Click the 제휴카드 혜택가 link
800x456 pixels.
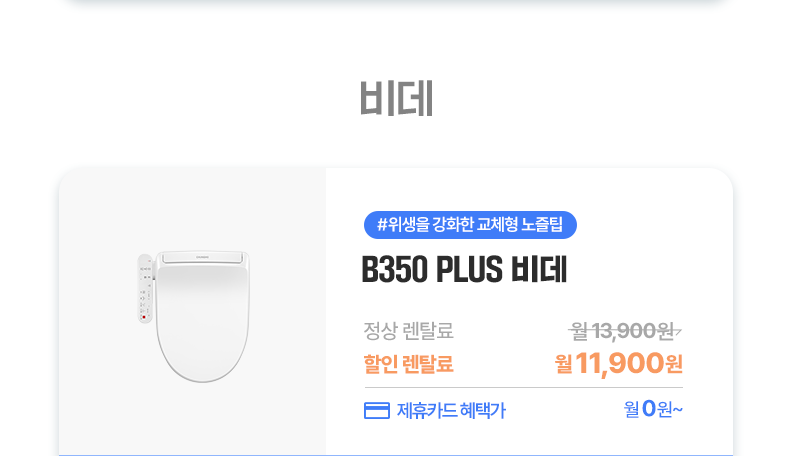click(x=451, y=410)
